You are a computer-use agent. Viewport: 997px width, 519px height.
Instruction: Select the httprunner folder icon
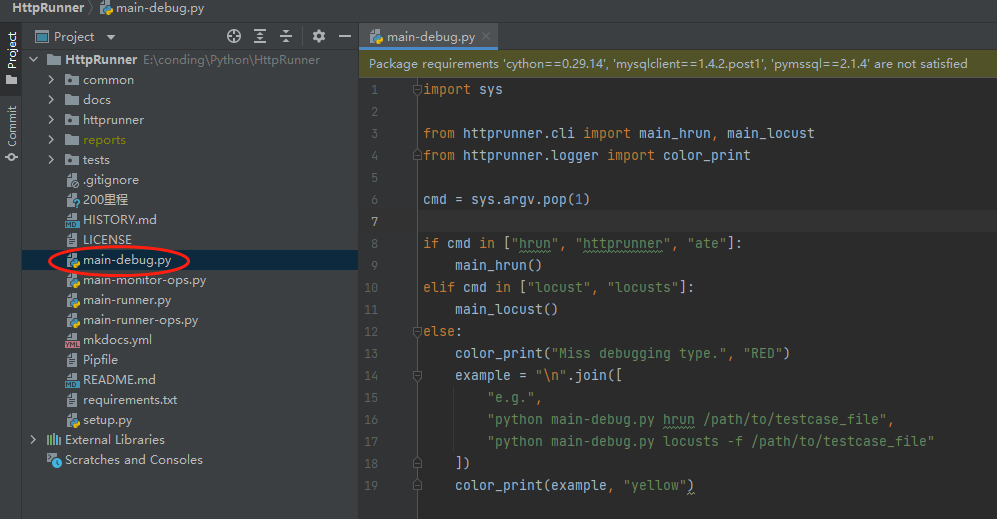72,120
